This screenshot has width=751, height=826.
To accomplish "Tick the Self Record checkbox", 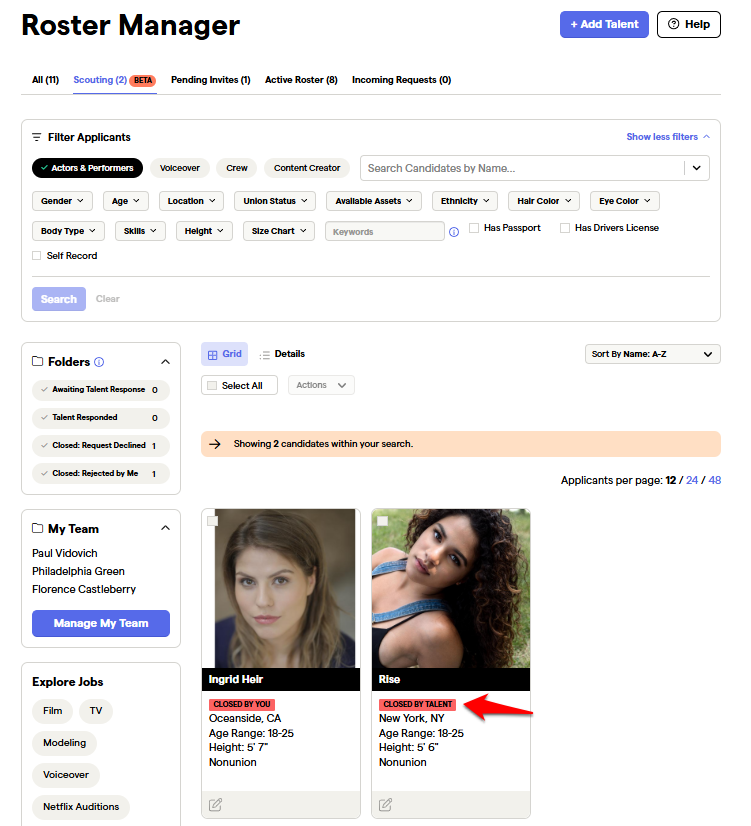I will point(36,255).
